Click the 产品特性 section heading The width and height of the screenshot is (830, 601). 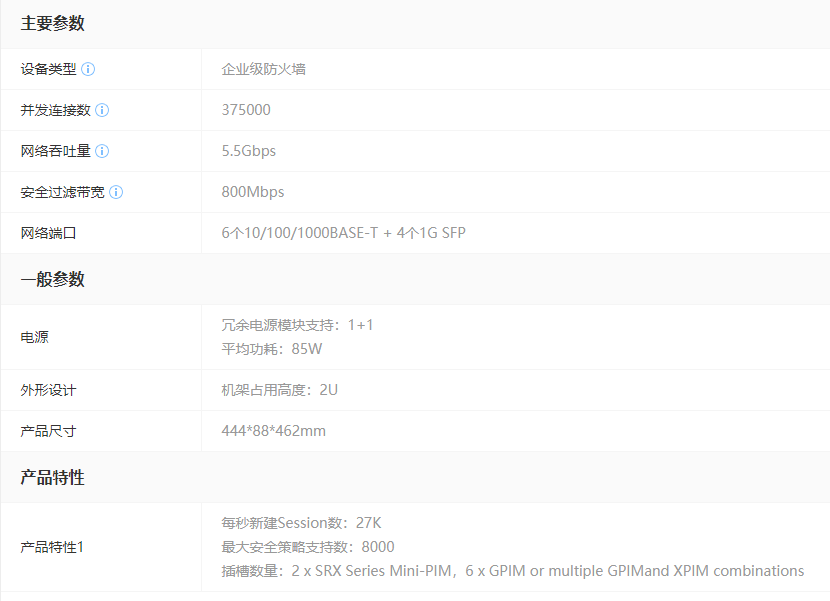tap(52, 478)
